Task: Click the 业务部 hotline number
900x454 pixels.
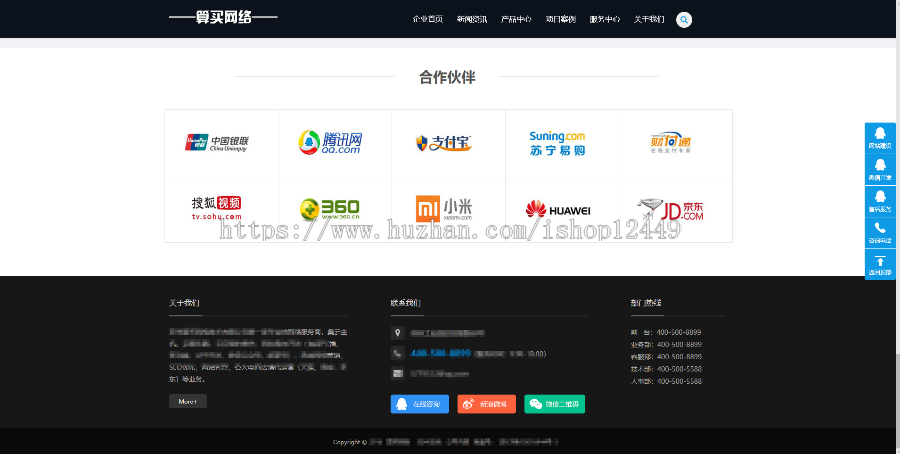Action: click(679, 344)
